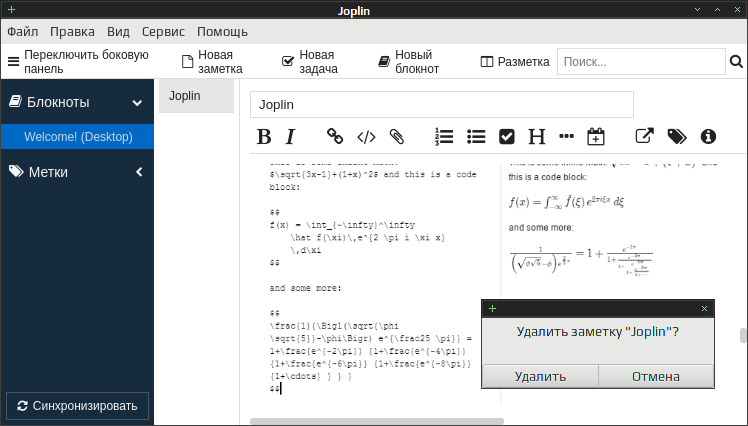Click the Метки header label

click(x=48, y=172)
